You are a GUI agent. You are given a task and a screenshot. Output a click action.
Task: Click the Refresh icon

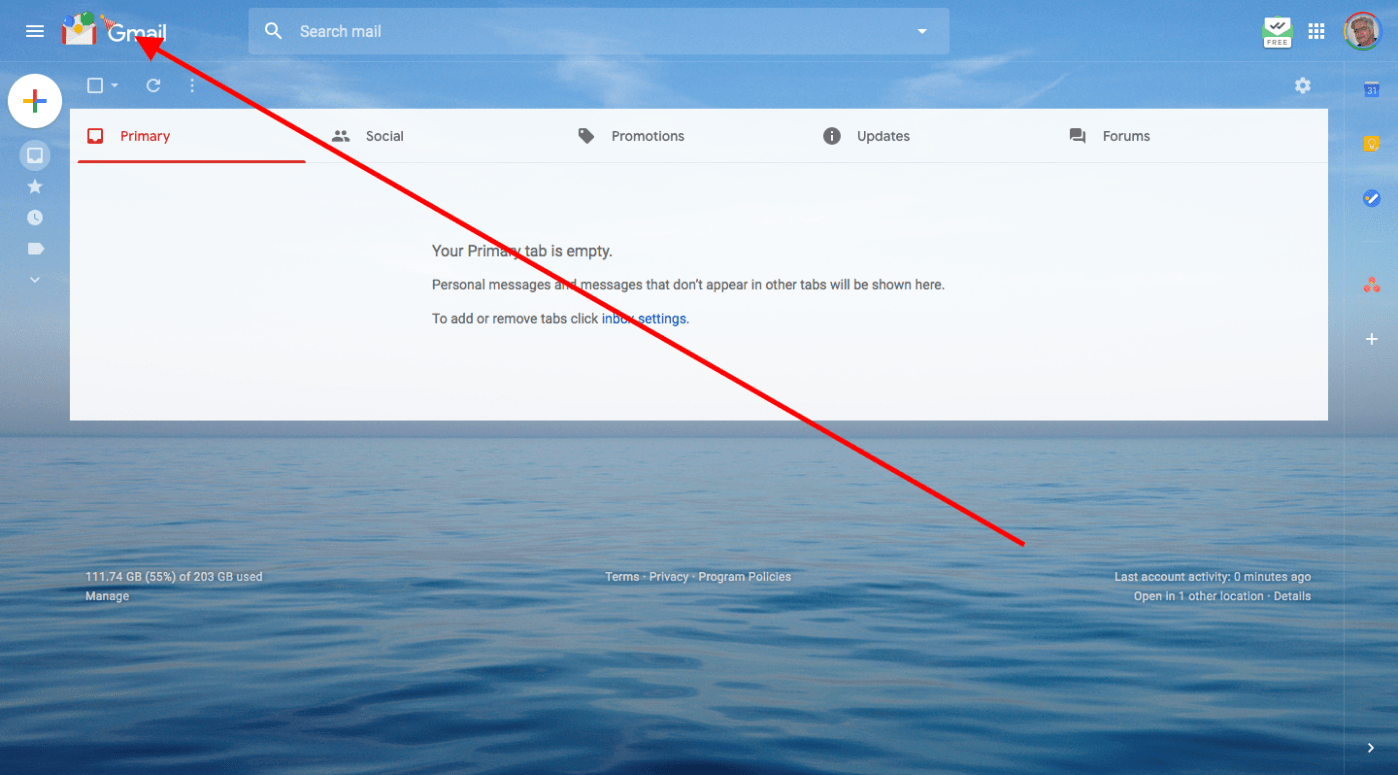pos(153,86)
